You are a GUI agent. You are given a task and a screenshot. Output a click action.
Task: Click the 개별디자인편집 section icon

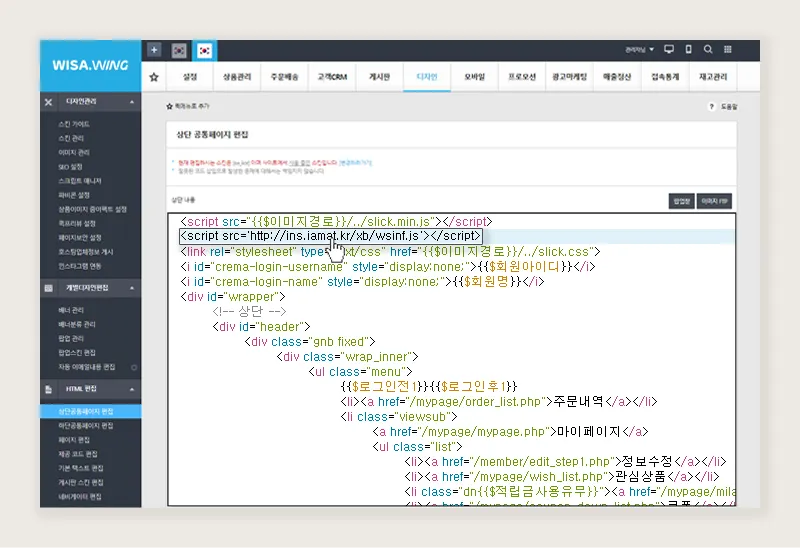point(48,288)
